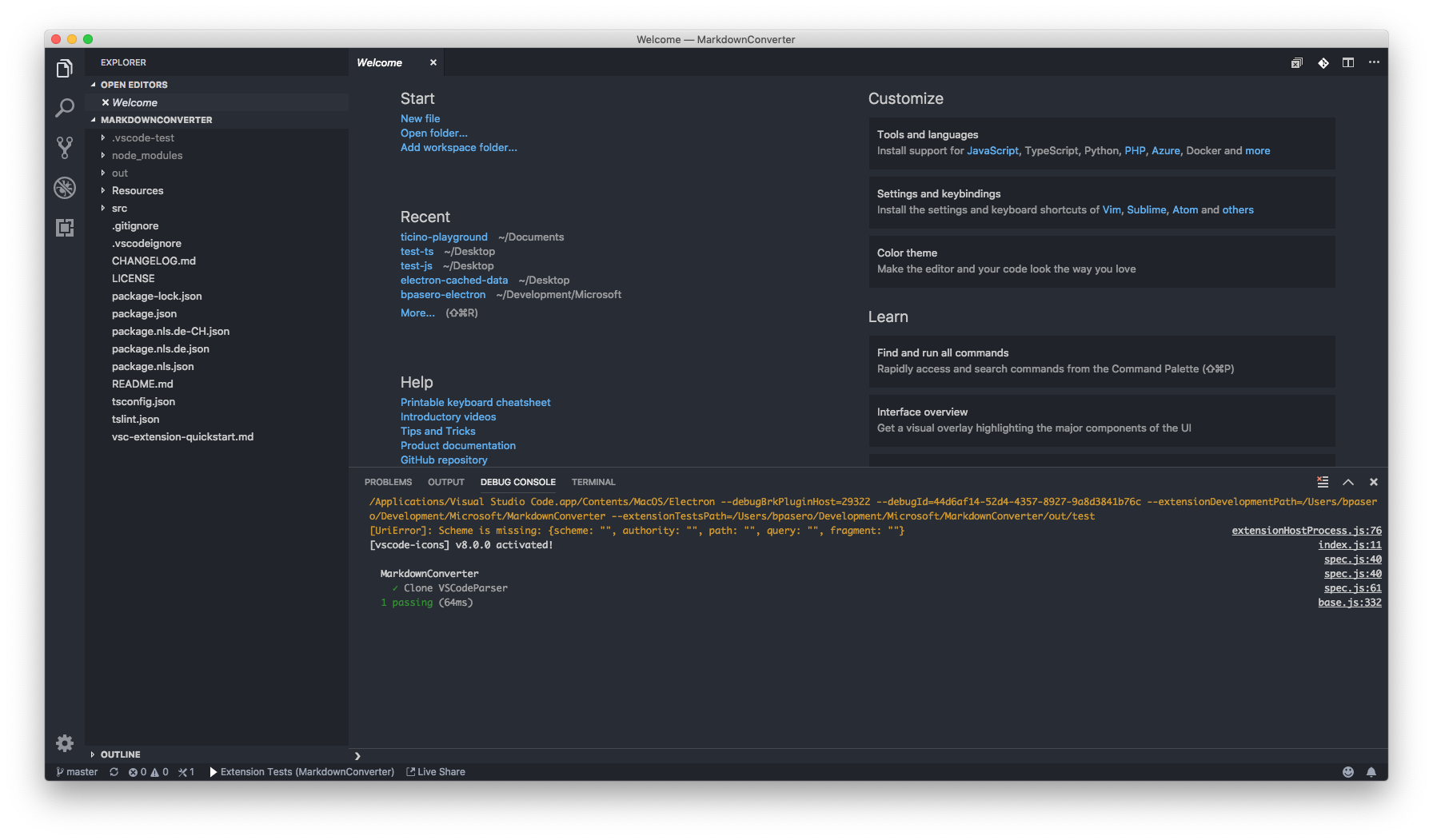The image size is (1433, 840).
Task: Click the settings gear icon
Action: pyautogui.click(x=65, y=743)
